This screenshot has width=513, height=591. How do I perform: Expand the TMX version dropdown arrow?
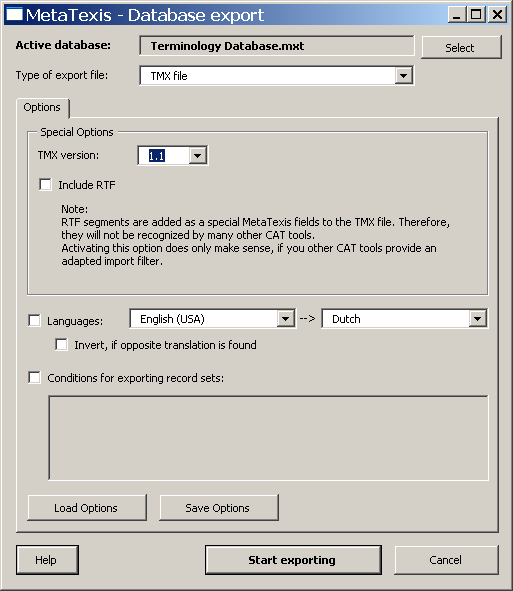(x=198, y=155)
